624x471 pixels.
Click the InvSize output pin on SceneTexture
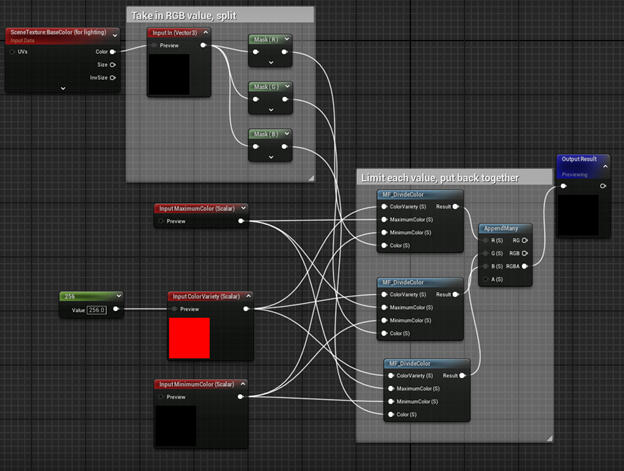[x=112, y=77]
